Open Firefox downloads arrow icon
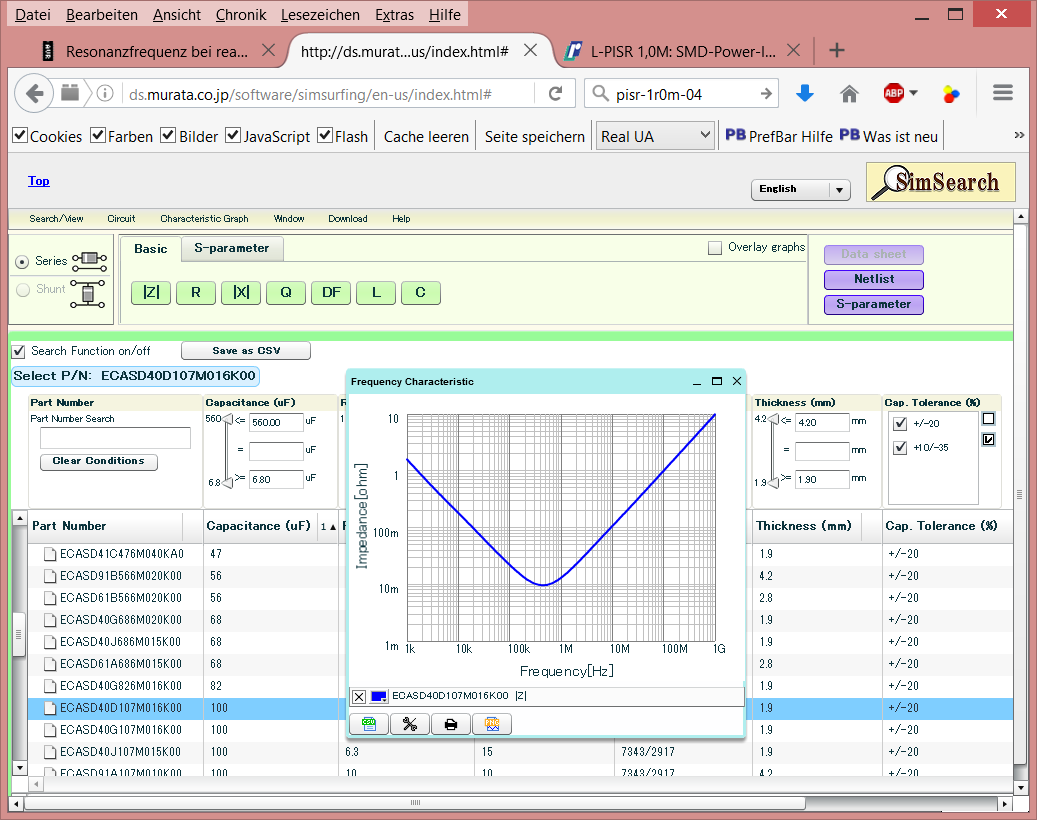The width and height of the screenshot is (1037, 820). [804, 94]
